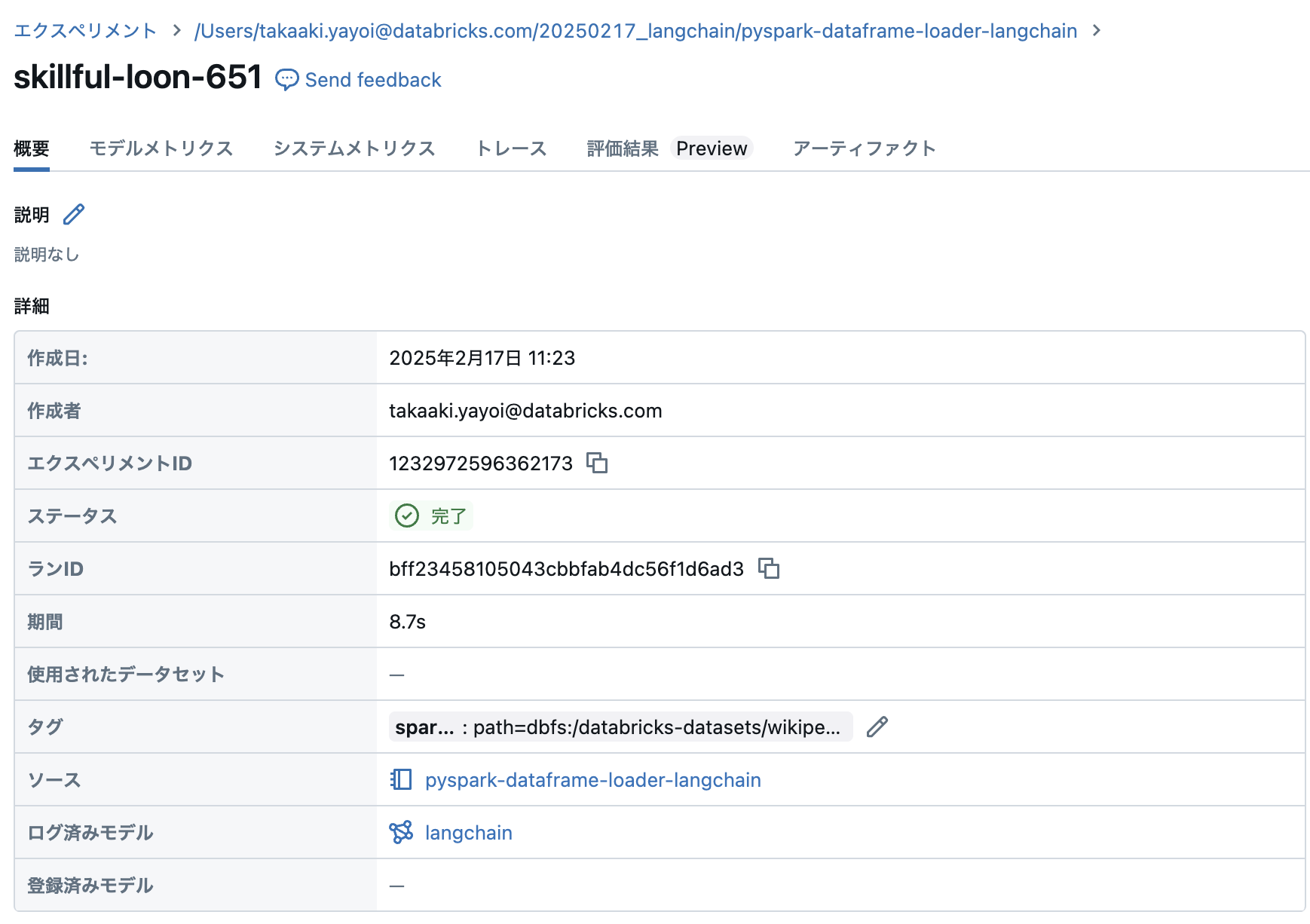The image size is (1310, 924).
Task: Open the アーティファクト tab
Action: coord(863,148)
